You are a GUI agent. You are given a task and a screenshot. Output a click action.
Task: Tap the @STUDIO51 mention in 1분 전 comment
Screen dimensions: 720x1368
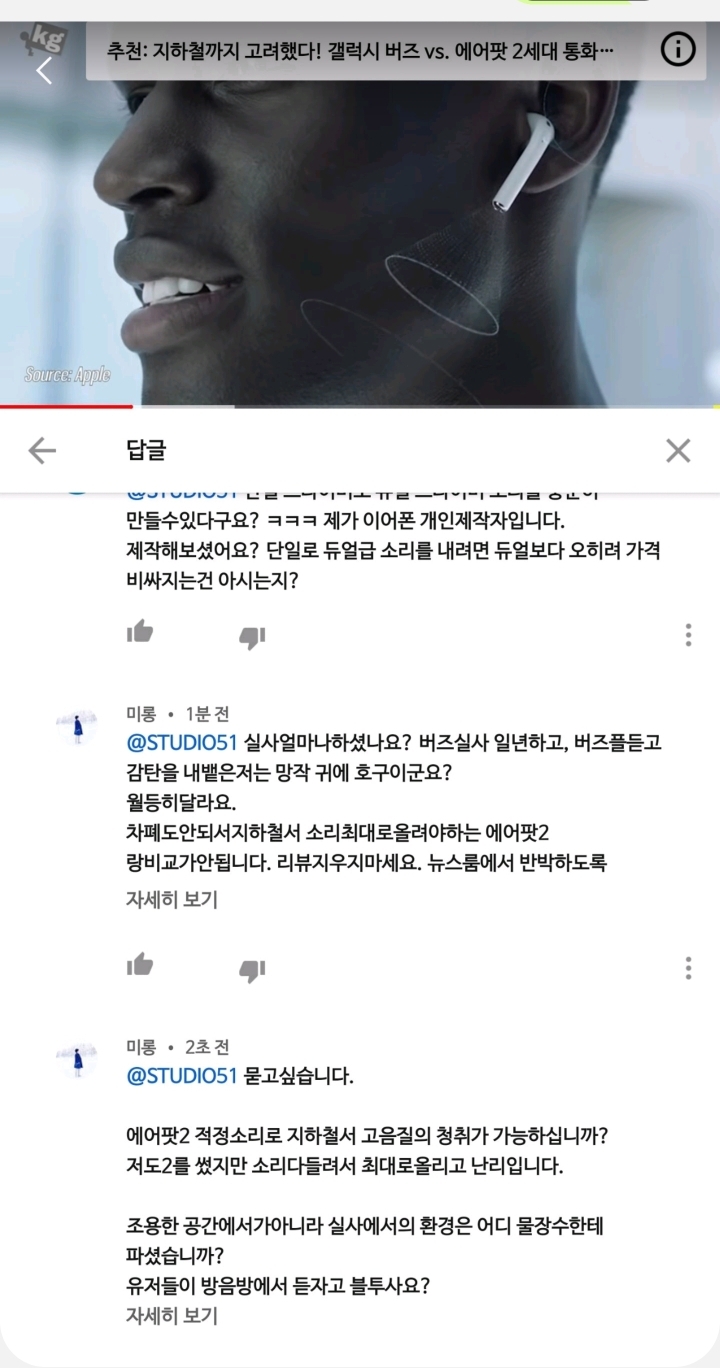point(181,743)
